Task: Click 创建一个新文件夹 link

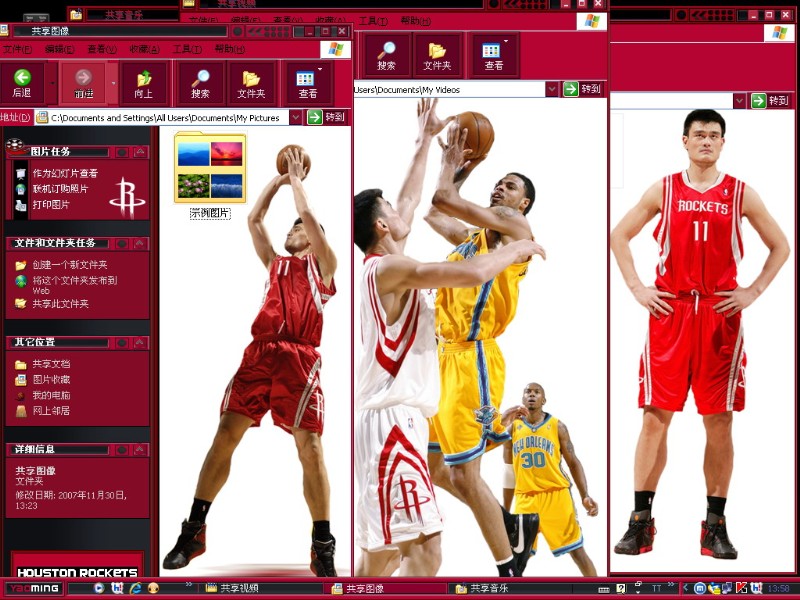Action: point(69,265)
